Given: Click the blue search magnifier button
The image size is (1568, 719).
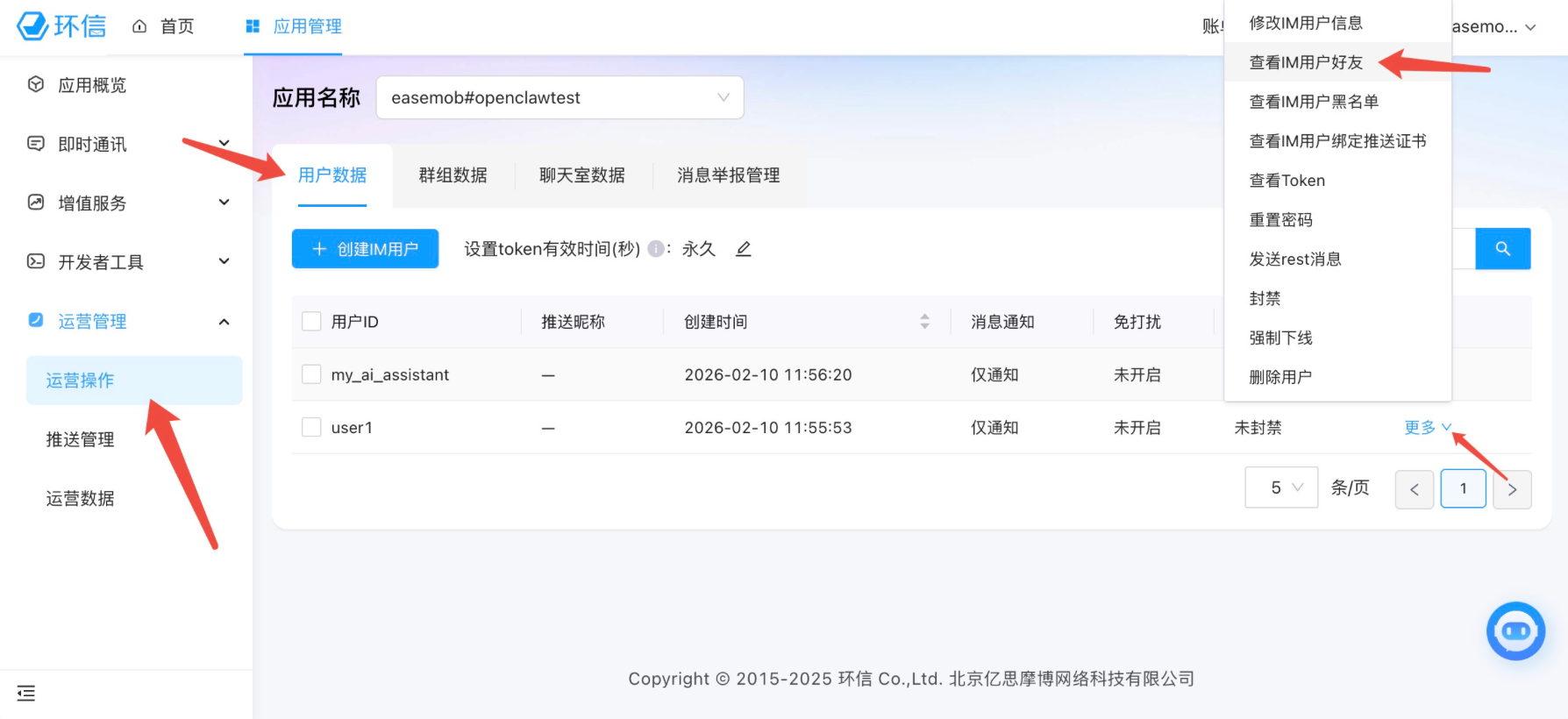Looking at the screenshot, I should (x=1502, y=249).
